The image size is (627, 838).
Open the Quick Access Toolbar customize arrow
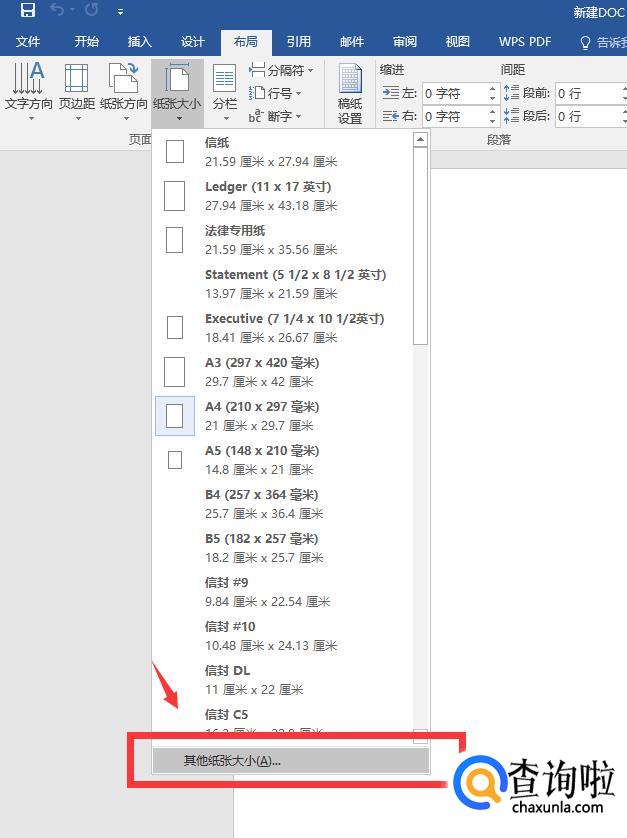[120, 11]
